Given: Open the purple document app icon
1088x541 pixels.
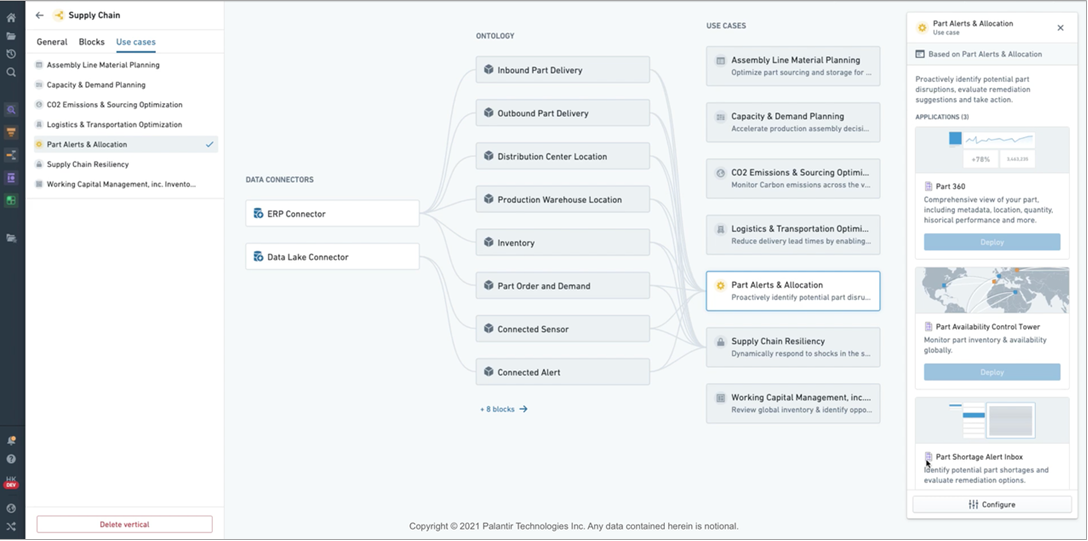Looking at the screenshot, I should tap(11, 178).
